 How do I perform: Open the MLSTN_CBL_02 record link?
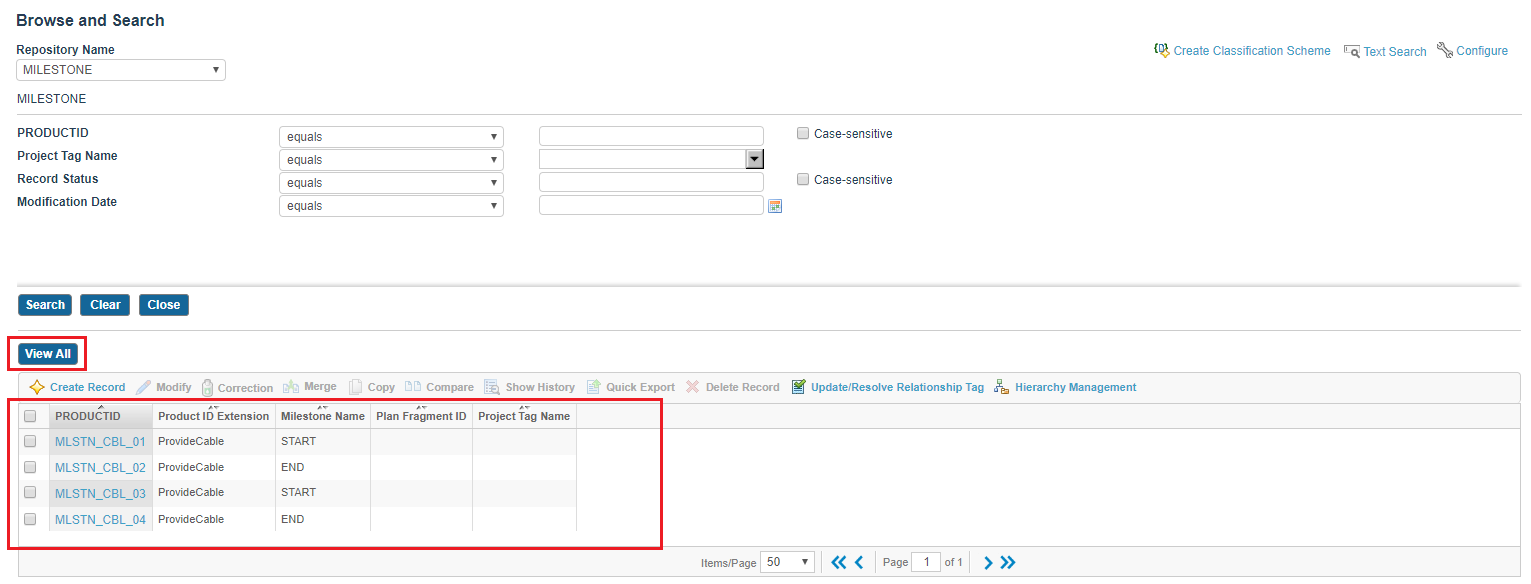click(100, 467)
